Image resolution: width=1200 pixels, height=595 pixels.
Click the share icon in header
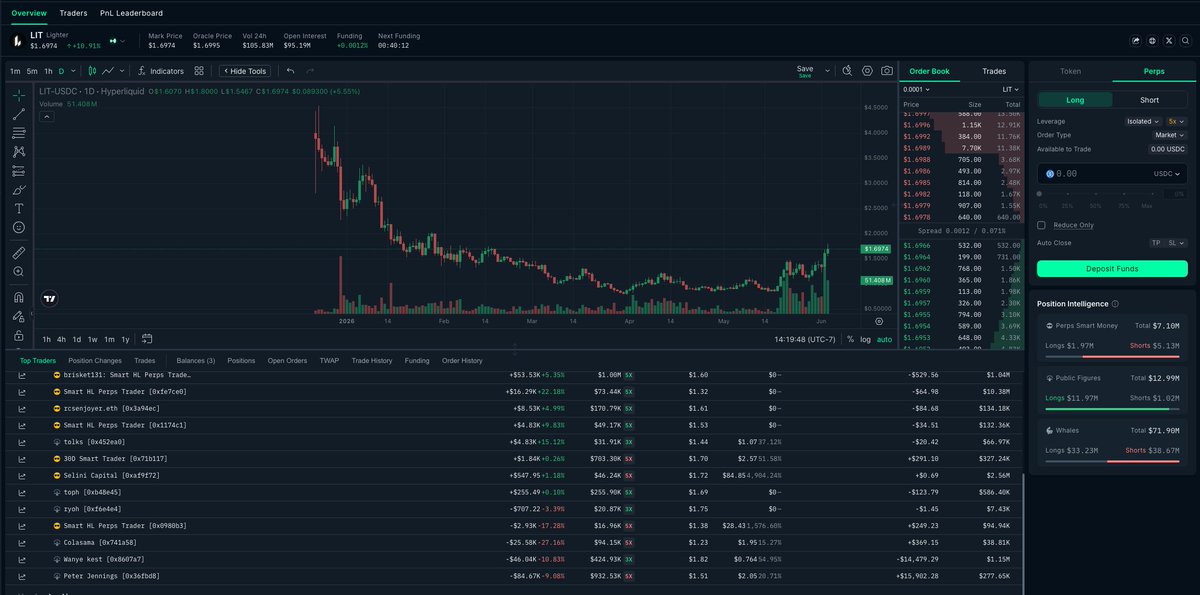1136,41
